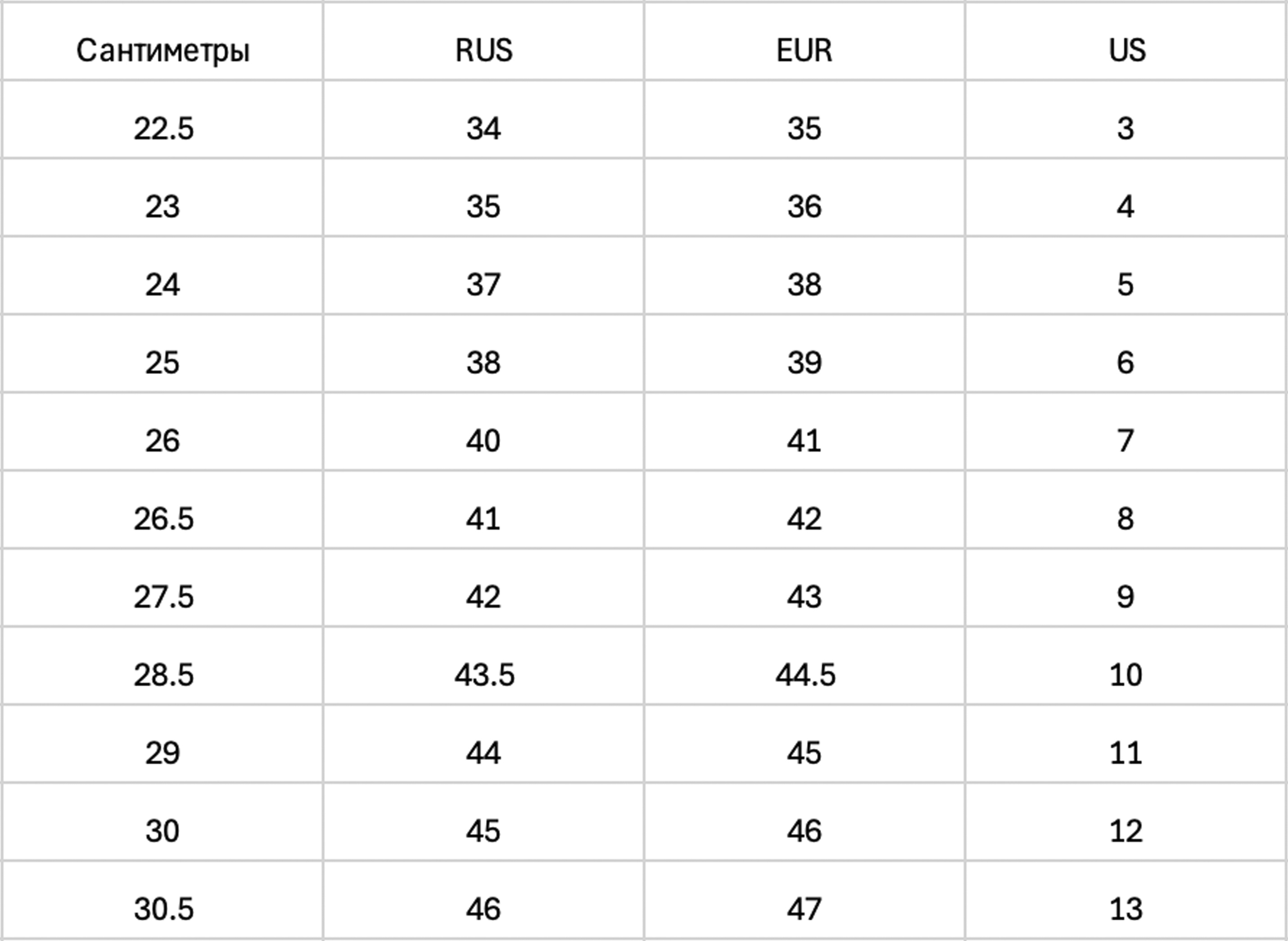Select the Сантиметры header cell
The width and height of the screenshot is (1288, 941).
(x=163, y=41)
